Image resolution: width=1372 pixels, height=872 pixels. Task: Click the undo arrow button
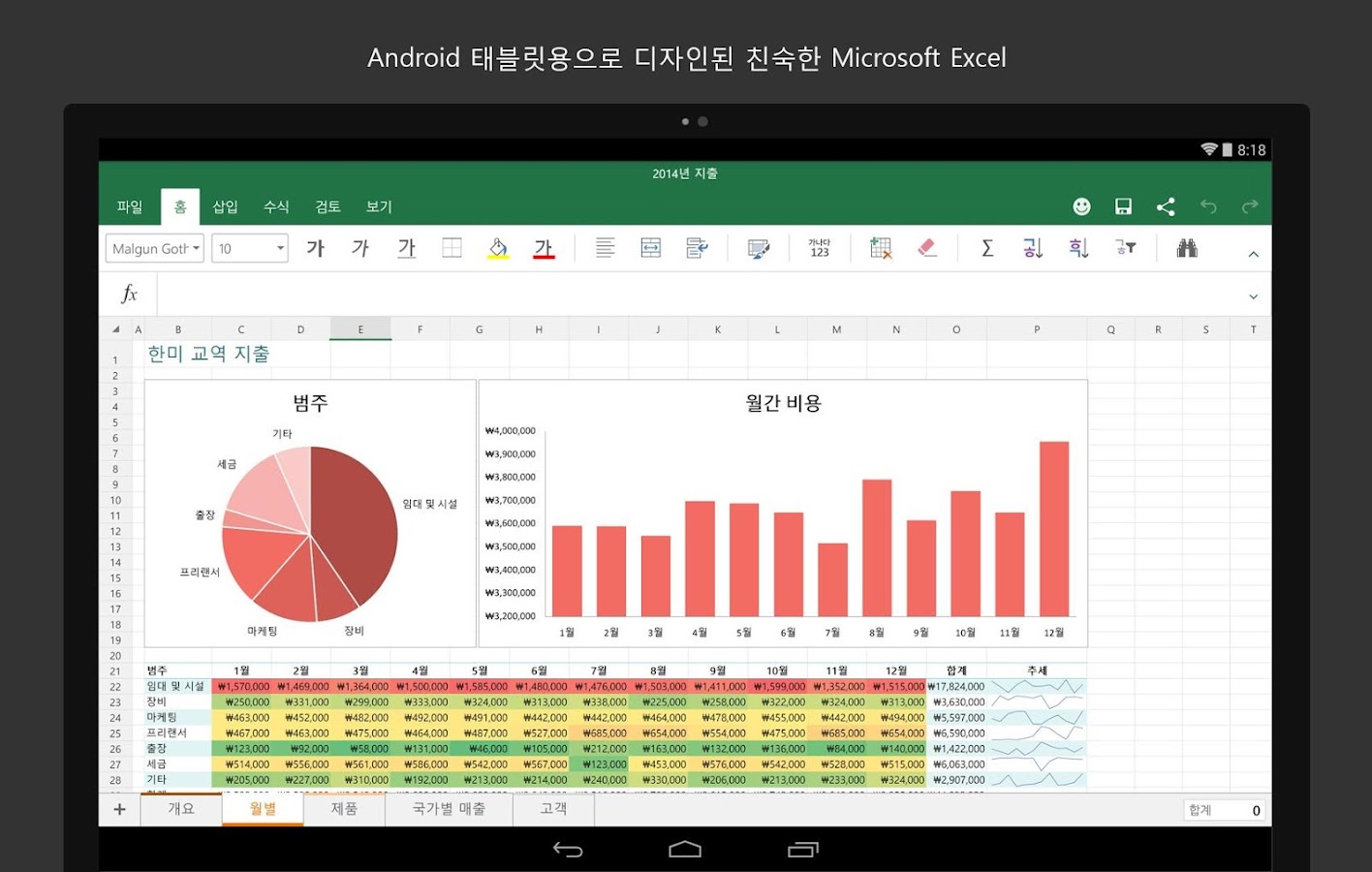click(x=1207, y=206)
